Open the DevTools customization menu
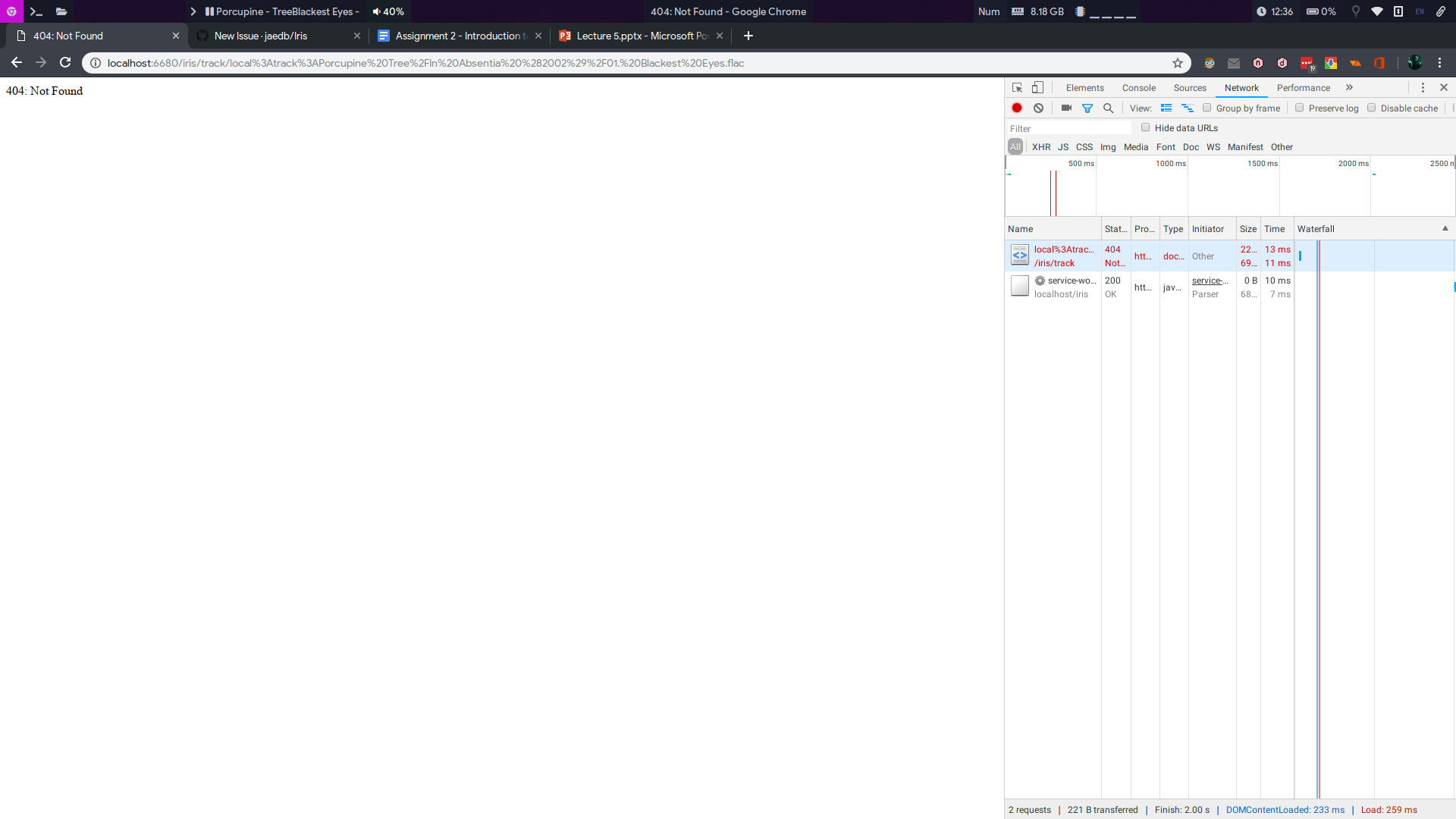 pos(1423,87)
